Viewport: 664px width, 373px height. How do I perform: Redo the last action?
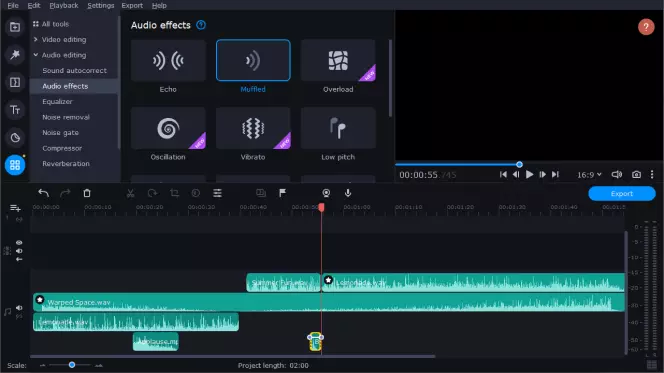coord(65,193)
